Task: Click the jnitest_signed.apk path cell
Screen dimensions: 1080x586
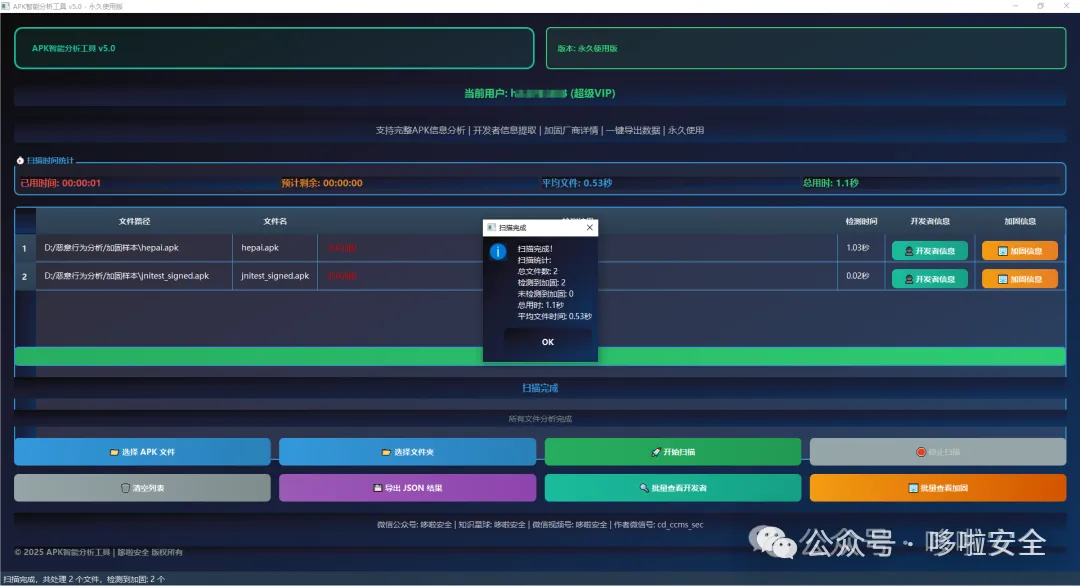Action: coord(134,276)
